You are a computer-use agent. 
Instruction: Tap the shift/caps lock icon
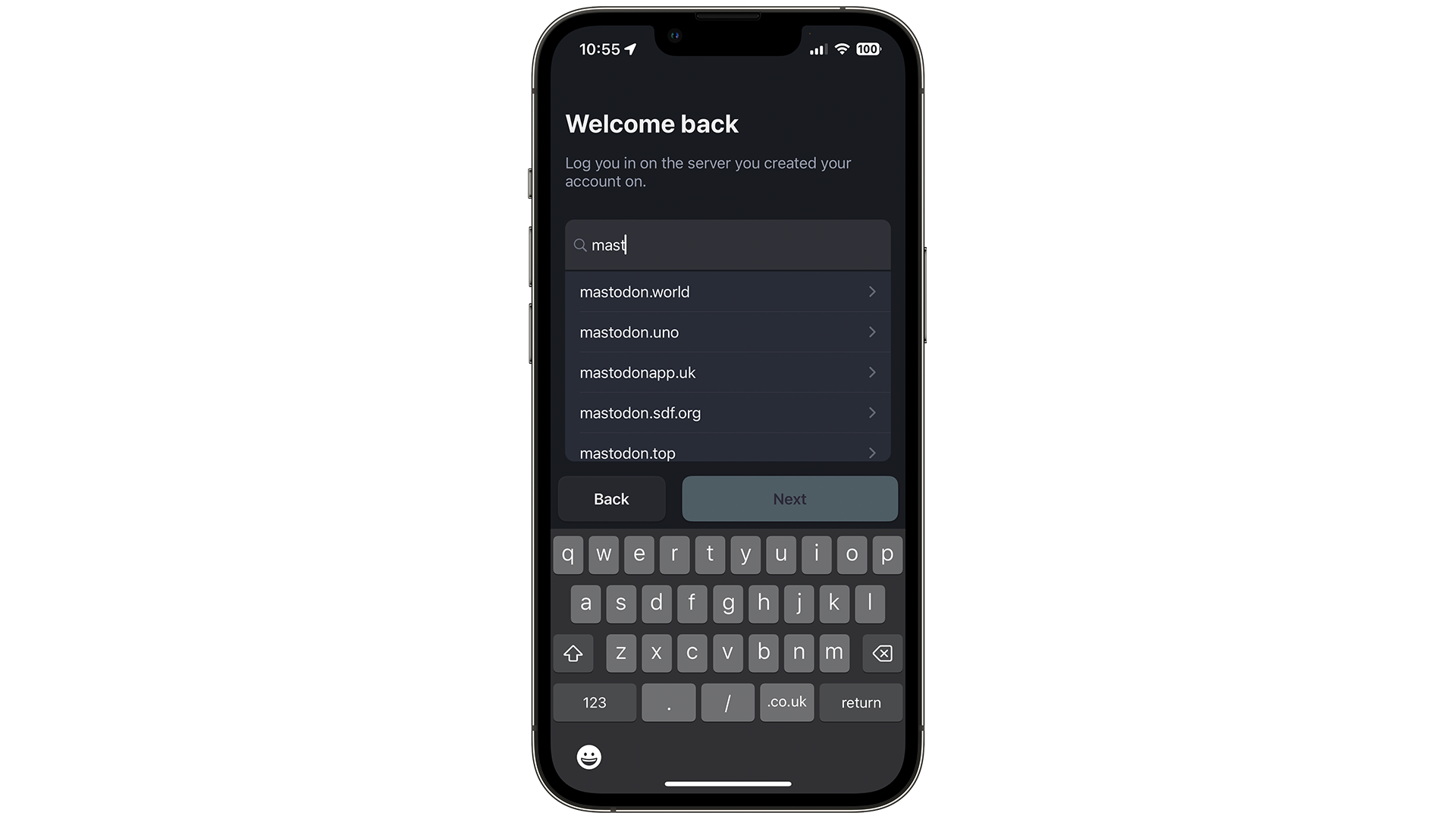574,653
